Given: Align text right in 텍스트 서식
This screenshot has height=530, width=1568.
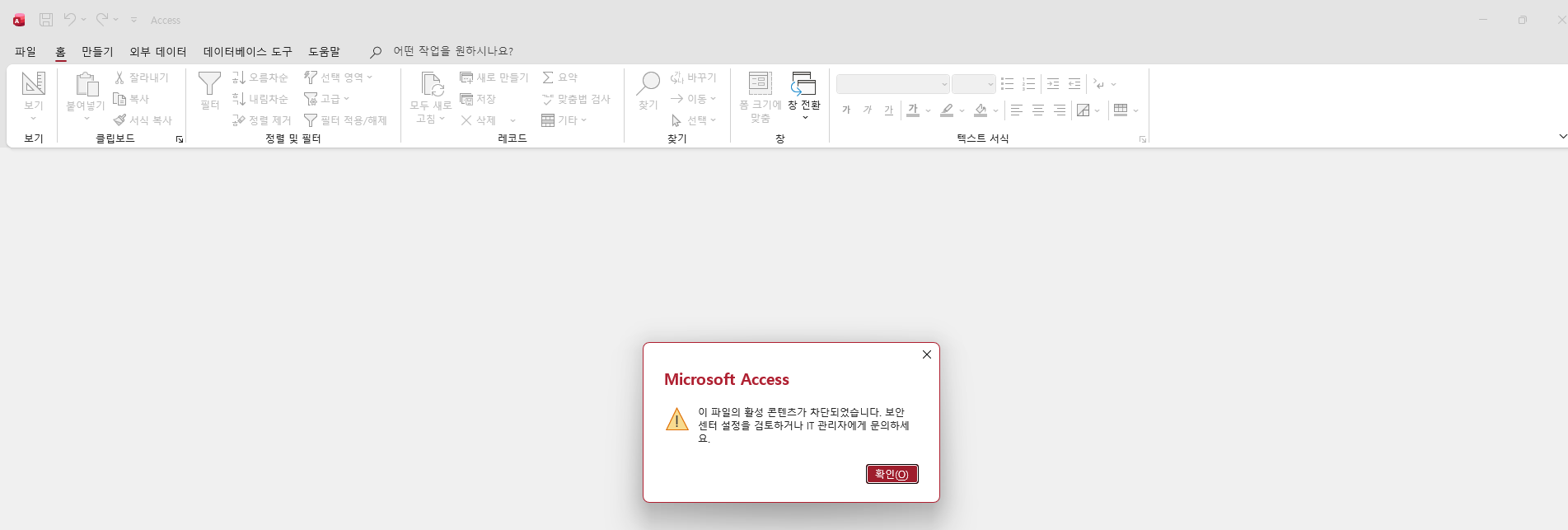Looking at the screenshot, I should pos(1060,110).
